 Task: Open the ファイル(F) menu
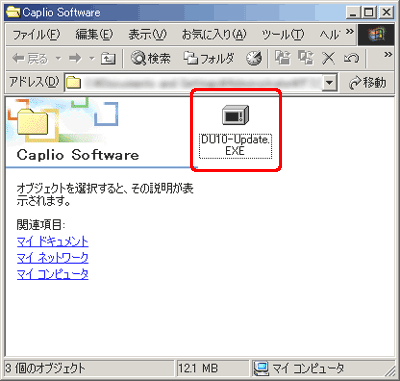coord(36,34)
